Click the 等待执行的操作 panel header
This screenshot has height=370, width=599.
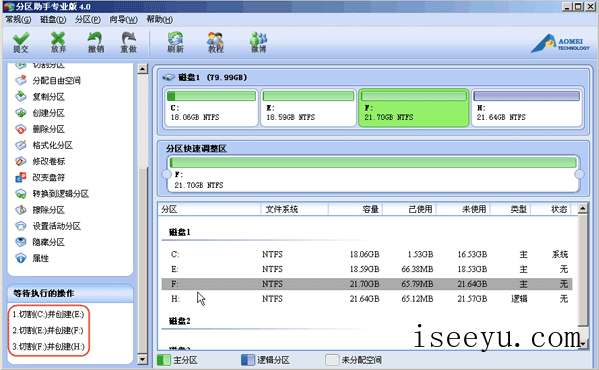[70, 293]
